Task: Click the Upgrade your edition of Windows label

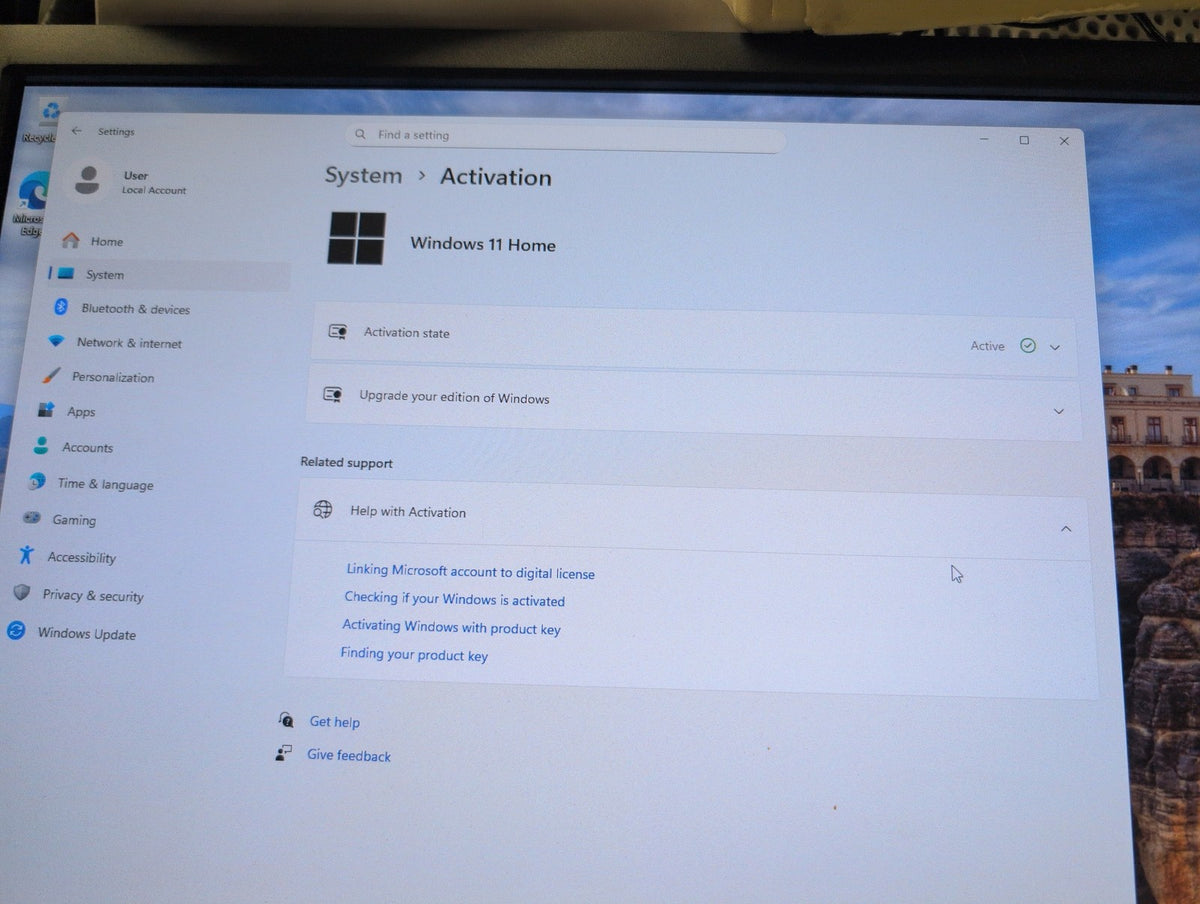Action: point(454,397)
